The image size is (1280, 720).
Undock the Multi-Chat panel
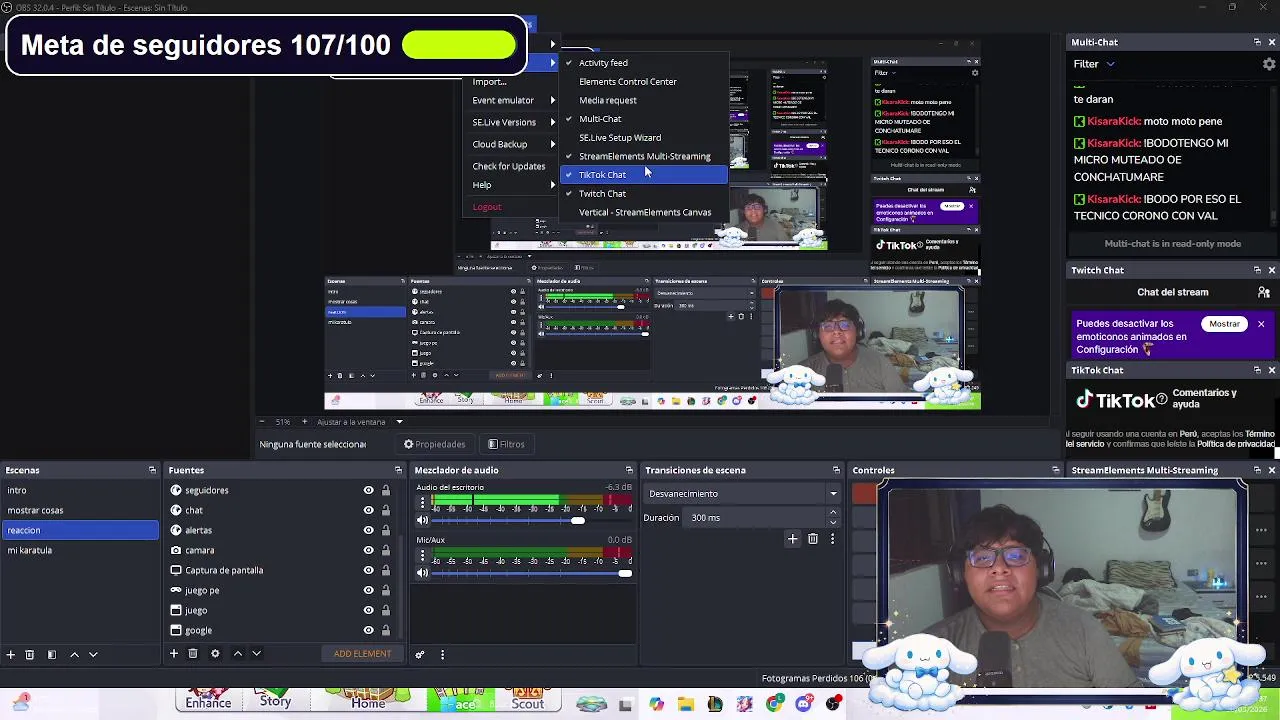click(x=1257, y=42)
